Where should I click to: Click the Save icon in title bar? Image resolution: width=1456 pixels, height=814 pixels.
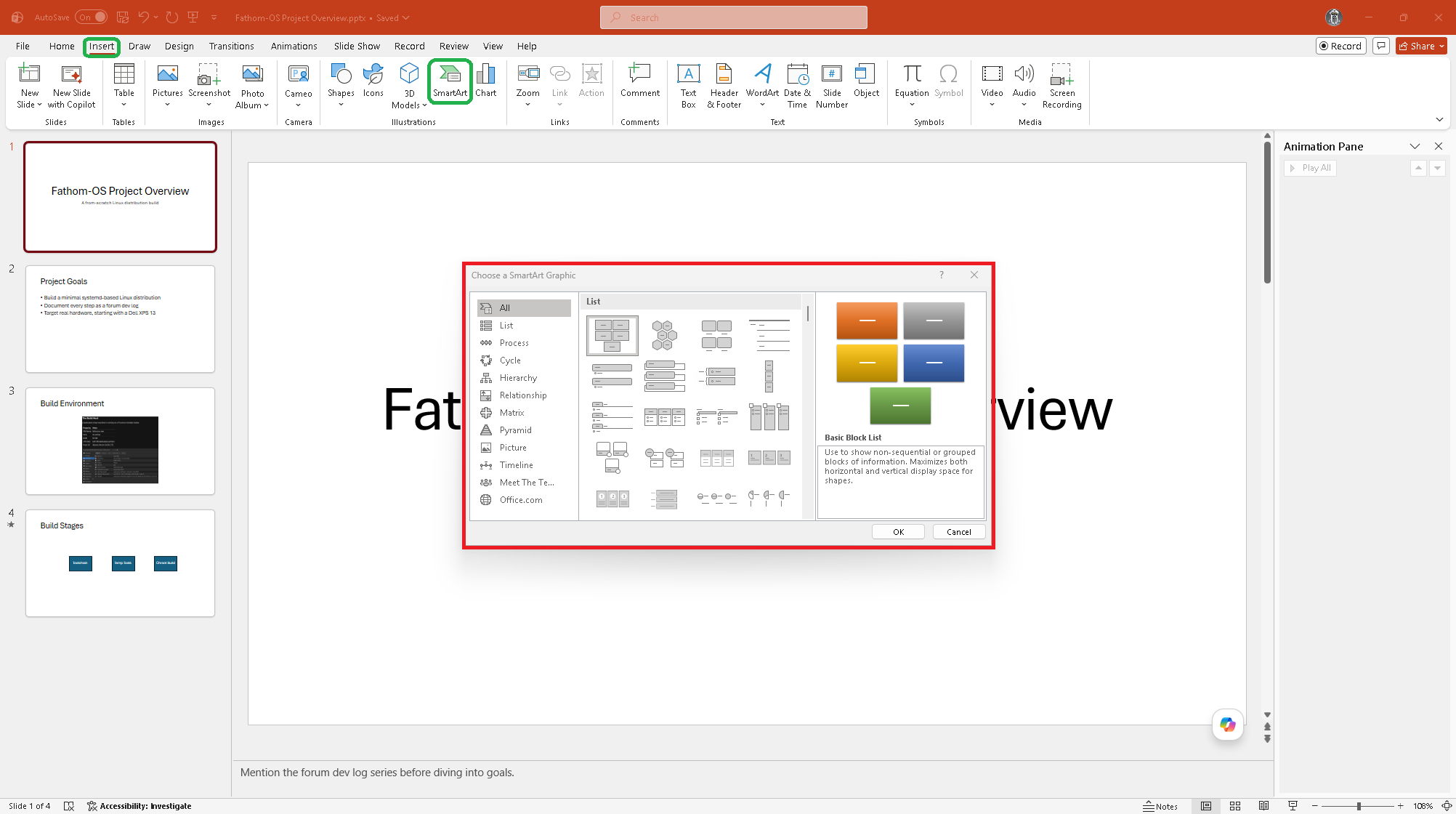coord(122,17)
